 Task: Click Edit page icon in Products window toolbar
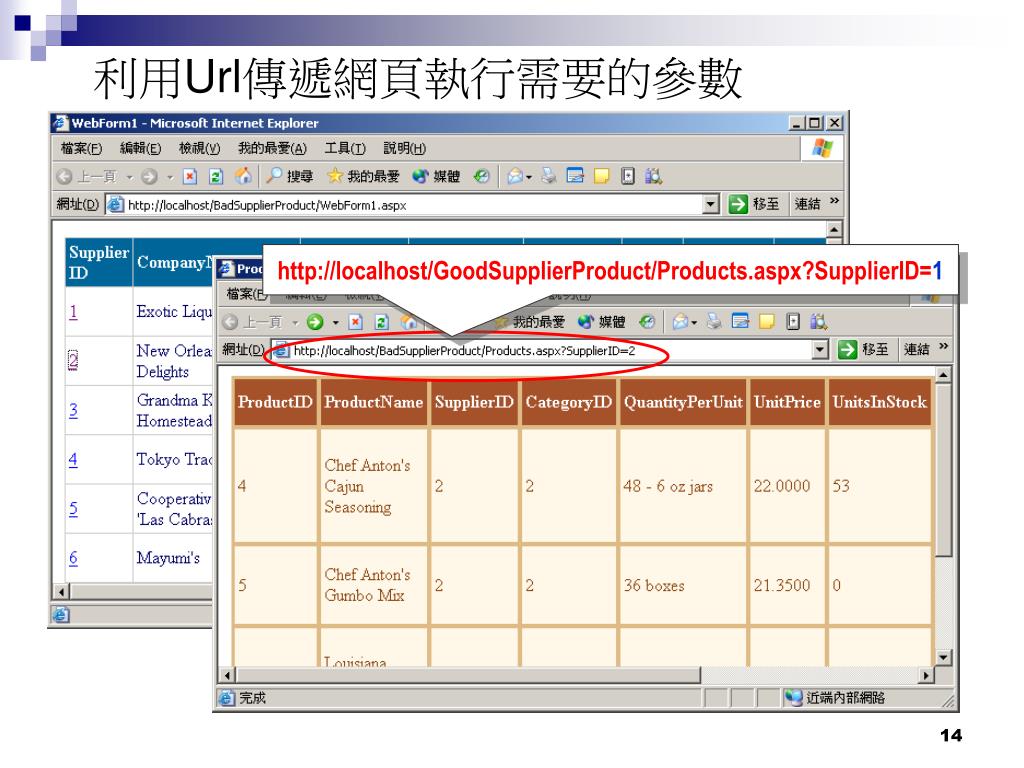tap(741, 322)
